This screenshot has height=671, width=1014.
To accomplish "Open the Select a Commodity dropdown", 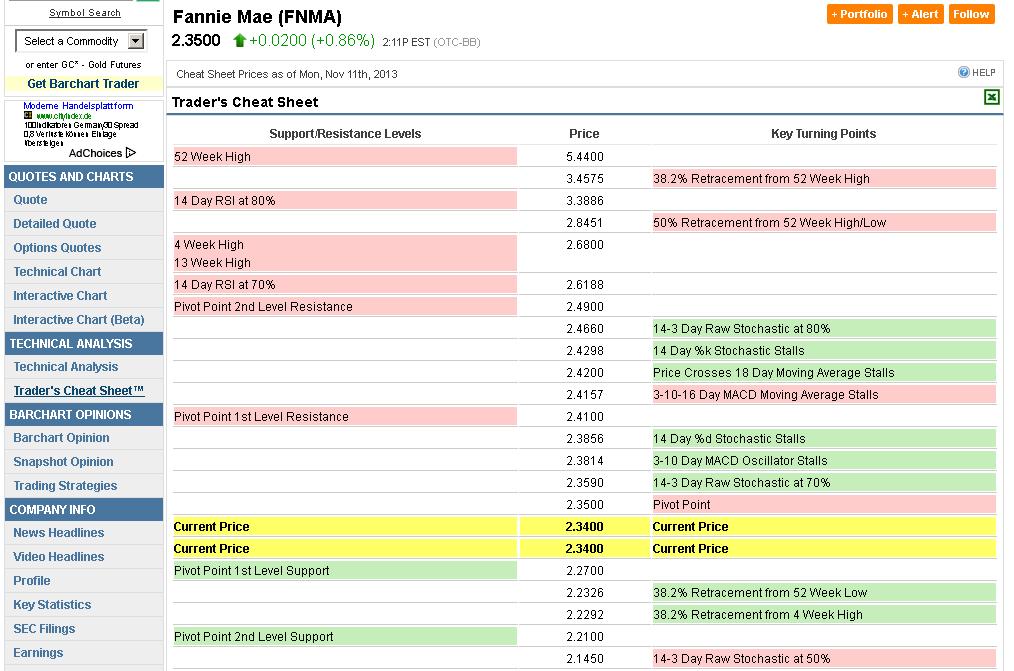I will [136, 41].
